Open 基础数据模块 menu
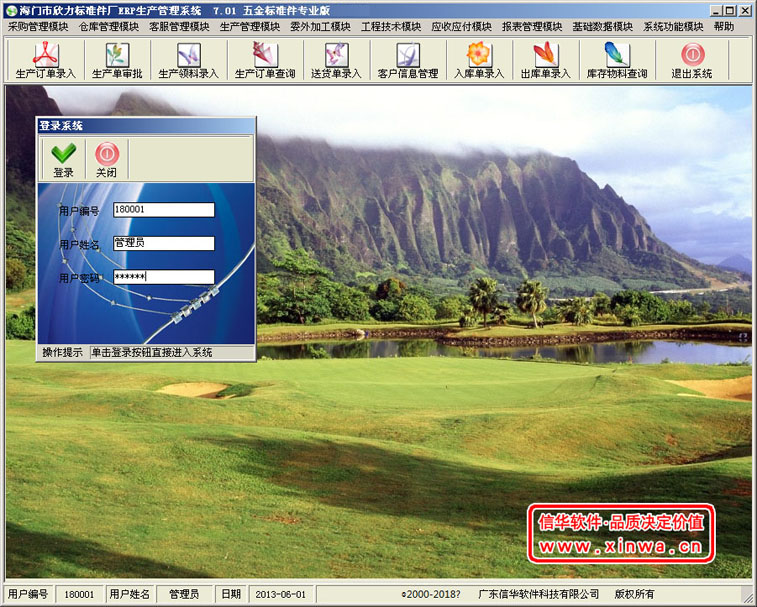 coord(603,27)
